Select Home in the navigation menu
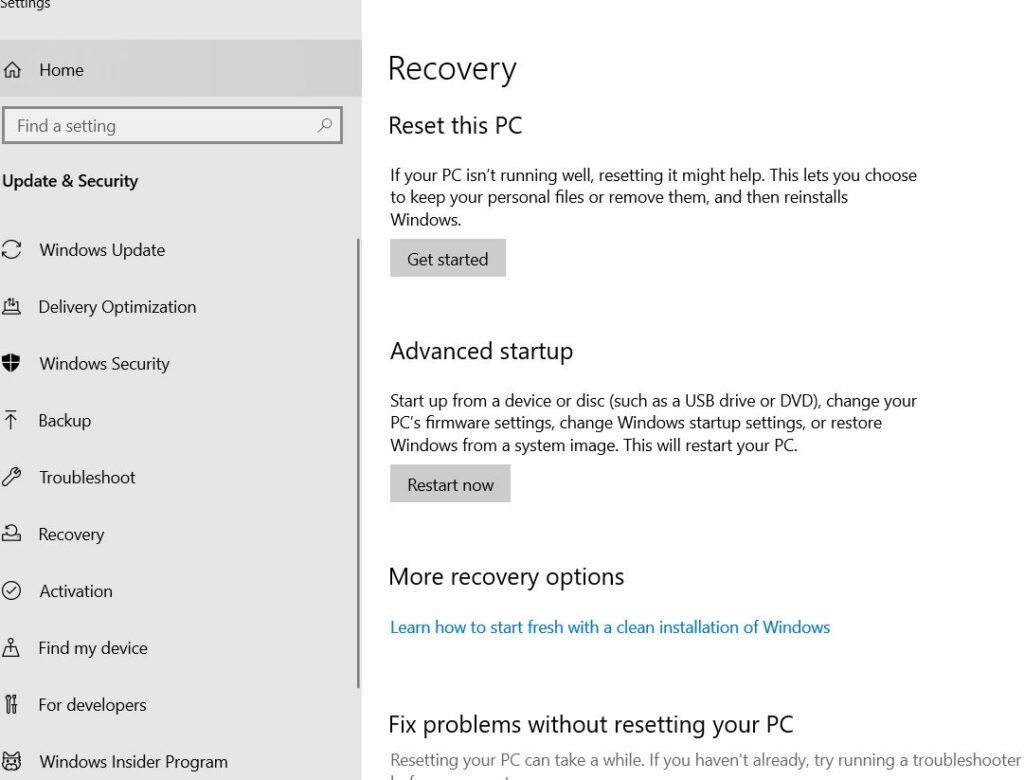This screenshot has width=1024, height=780. click(61, 70)
